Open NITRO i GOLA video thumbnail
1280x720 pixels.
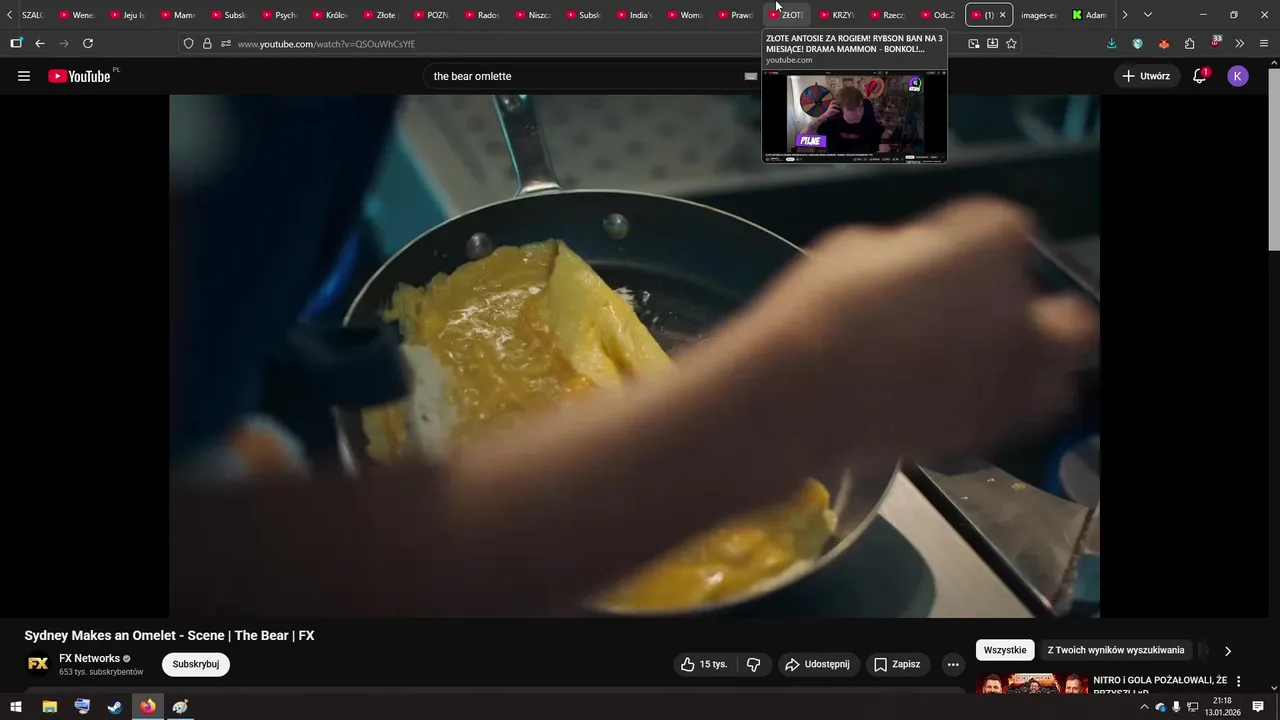(1032, 684)
